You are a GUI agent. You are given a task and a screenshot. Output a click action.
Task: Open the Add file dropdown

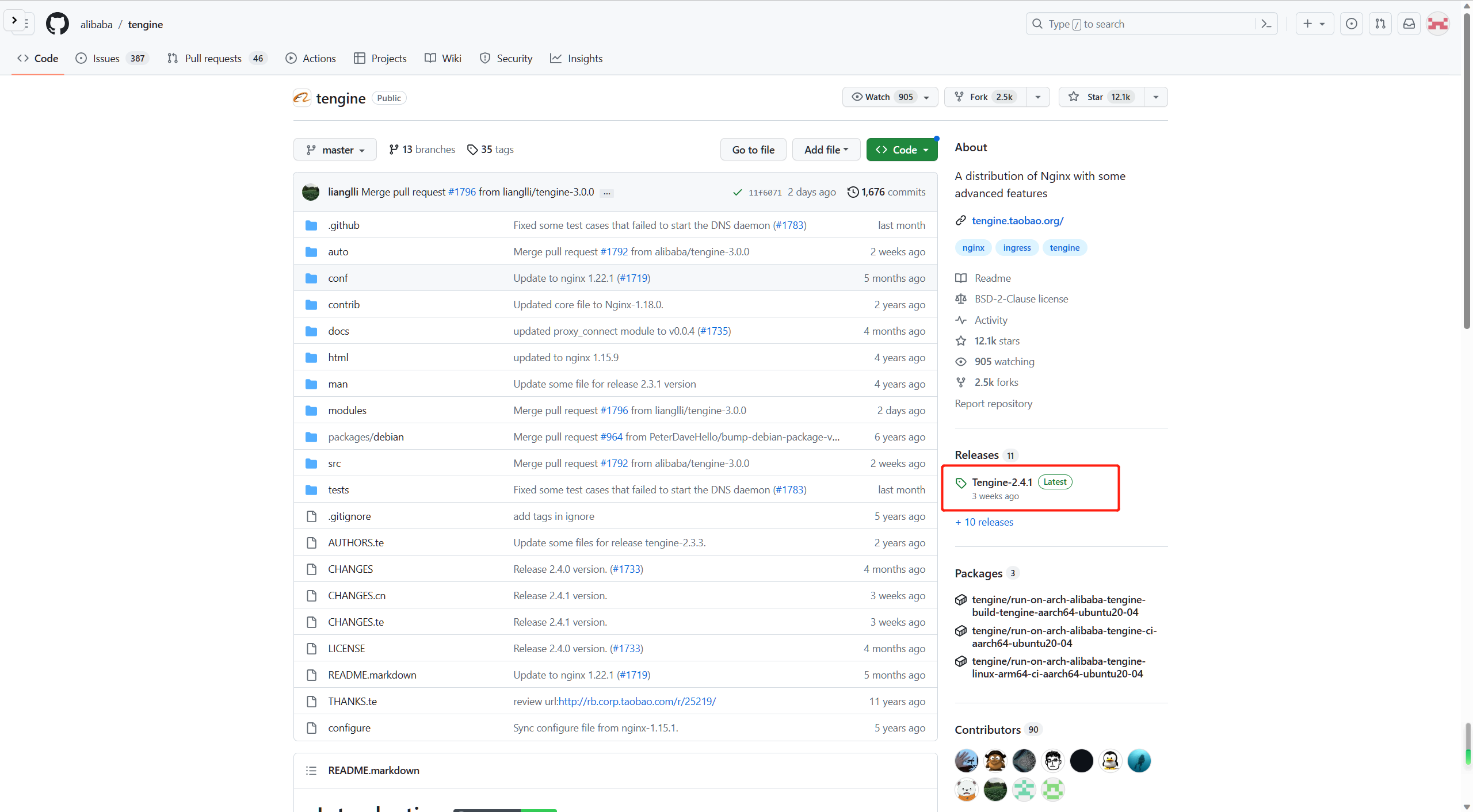[826, 150]
